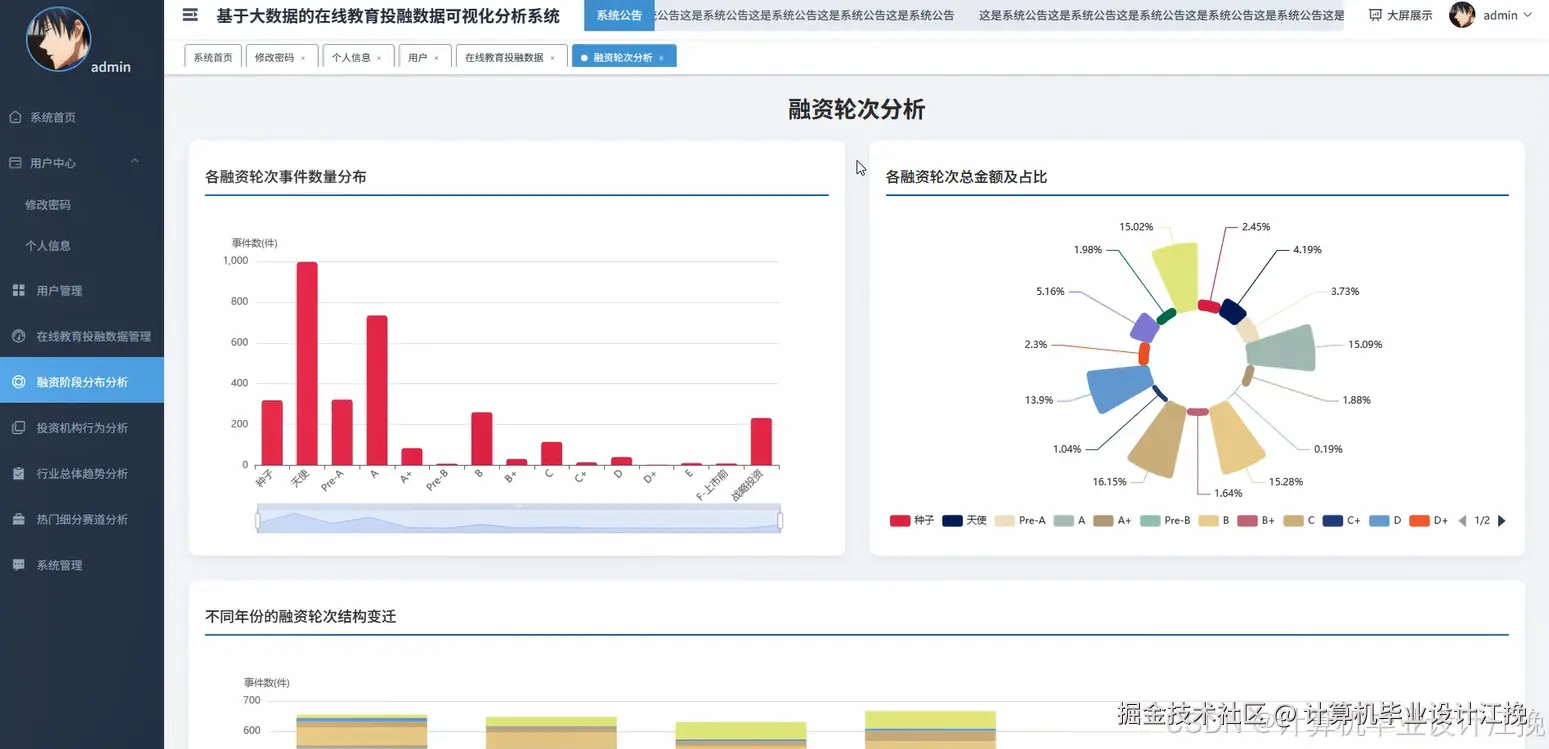Toggle the B legend series

pos(1214,521)
